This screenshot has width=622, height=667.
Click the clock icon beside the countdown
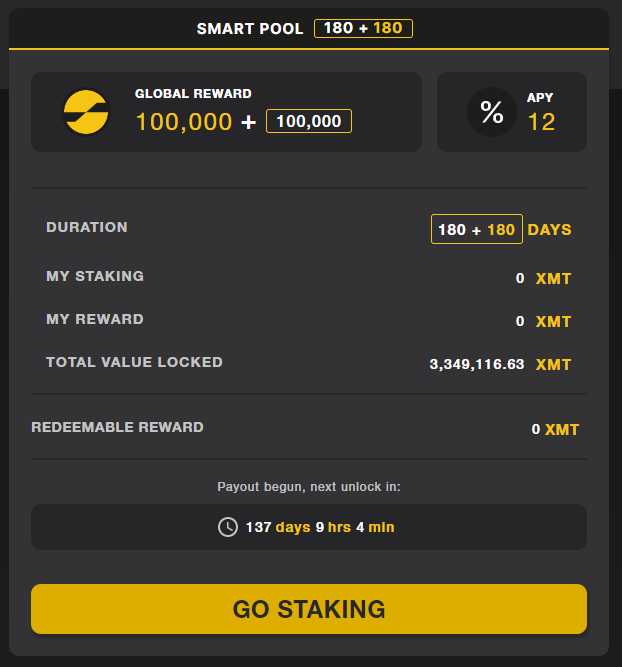click(x=228, y=527)
